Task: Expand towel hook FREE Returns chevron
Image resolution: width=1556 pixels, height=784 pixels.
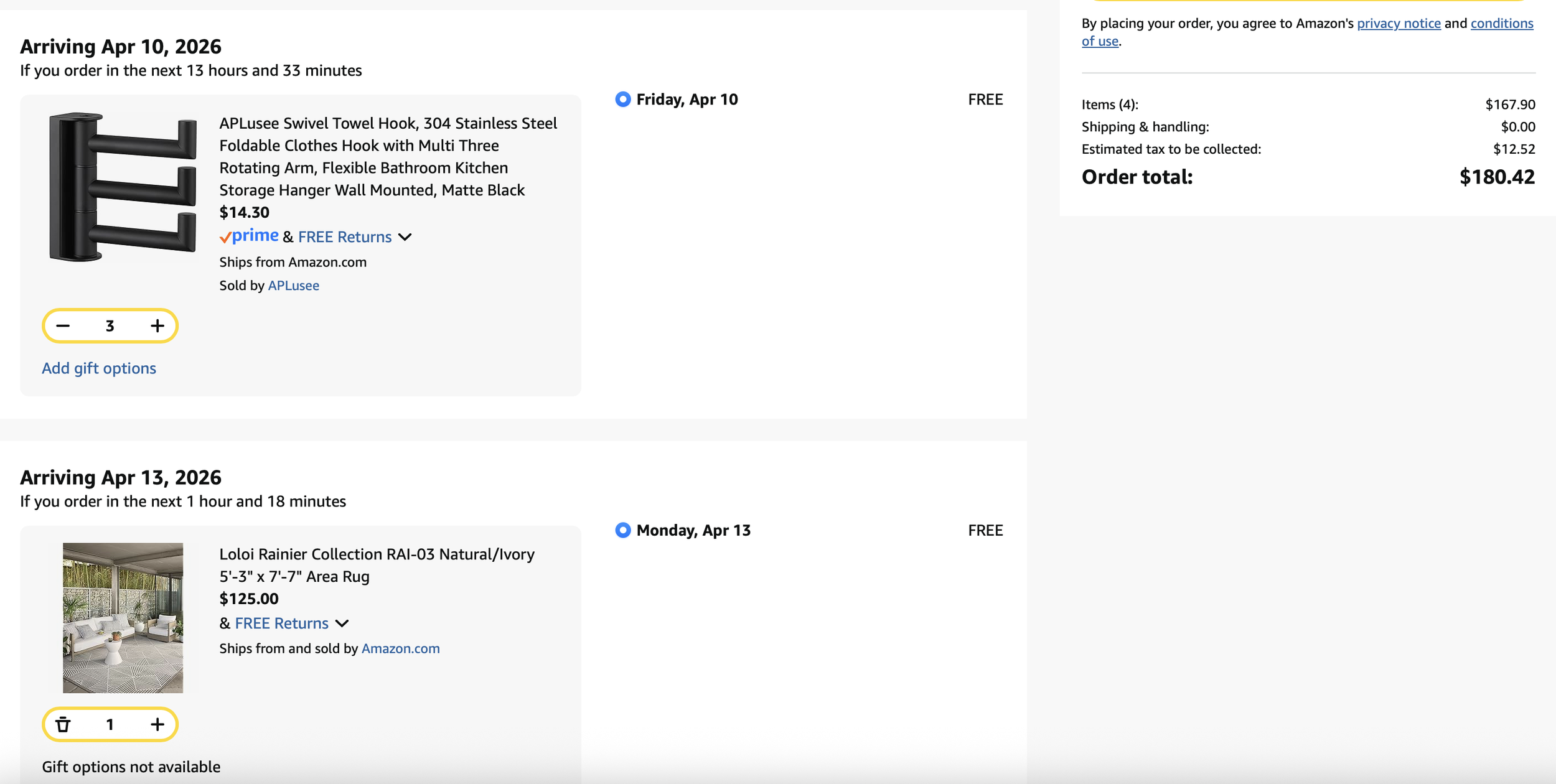Action: click(x=405, y=237)
